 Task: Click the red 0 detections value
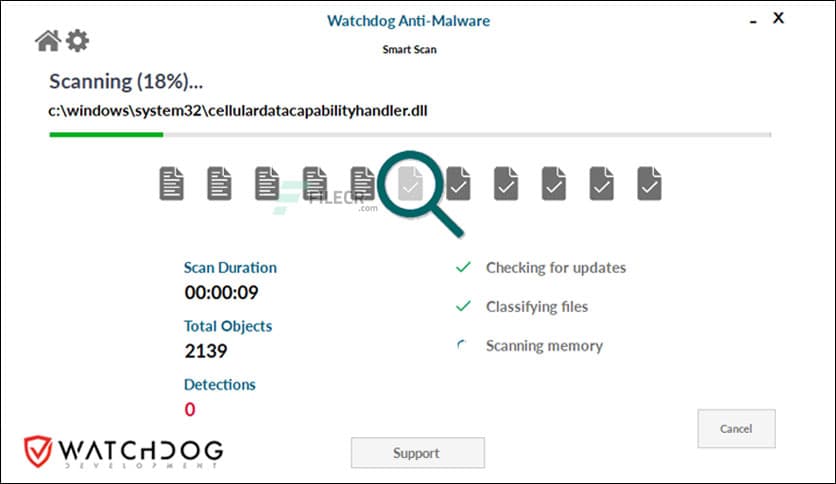click(190, 409)
